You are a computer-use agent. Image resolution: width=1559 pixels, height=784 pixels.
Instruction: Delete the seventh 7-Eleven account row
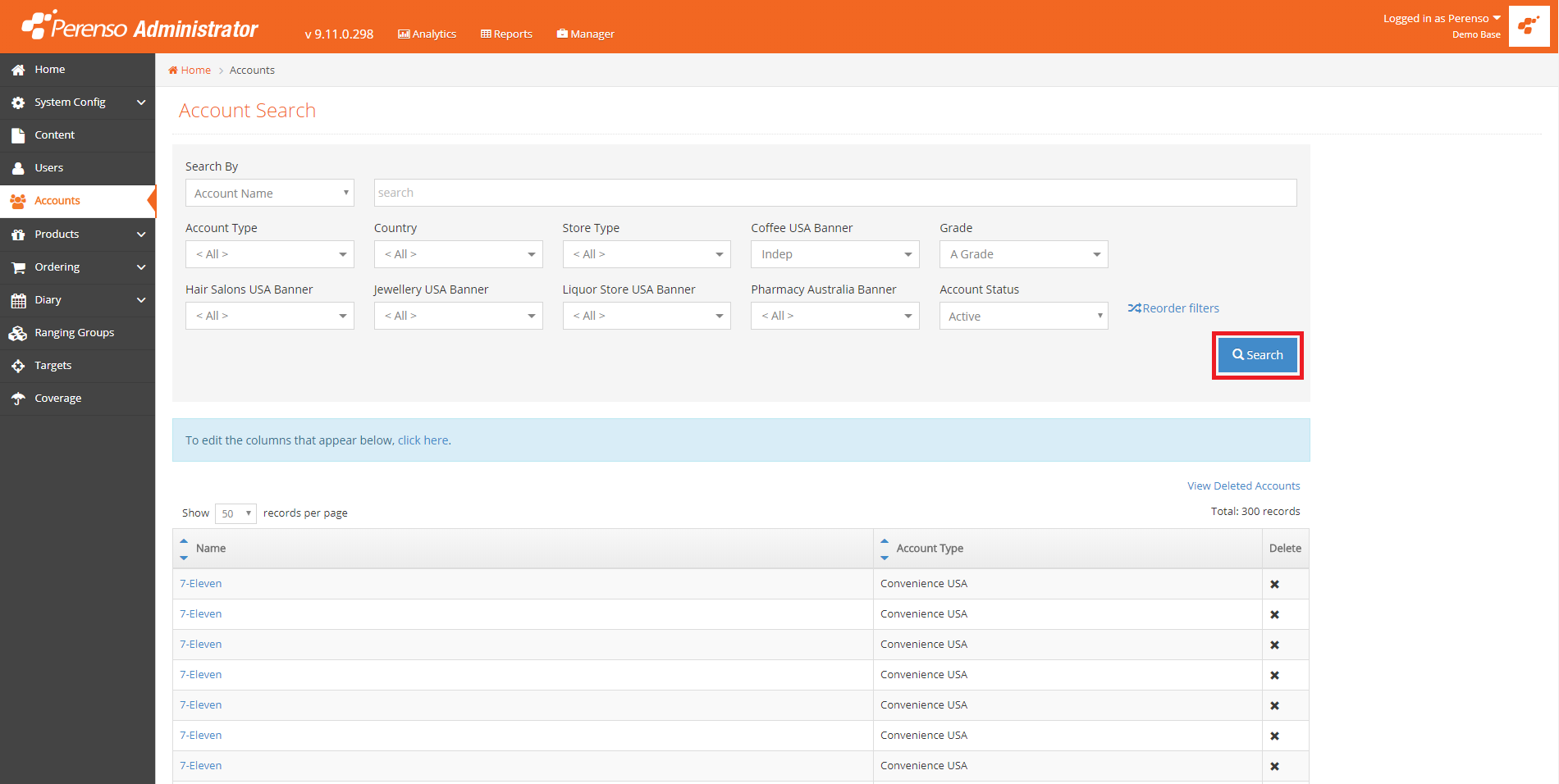(1274, 767)
